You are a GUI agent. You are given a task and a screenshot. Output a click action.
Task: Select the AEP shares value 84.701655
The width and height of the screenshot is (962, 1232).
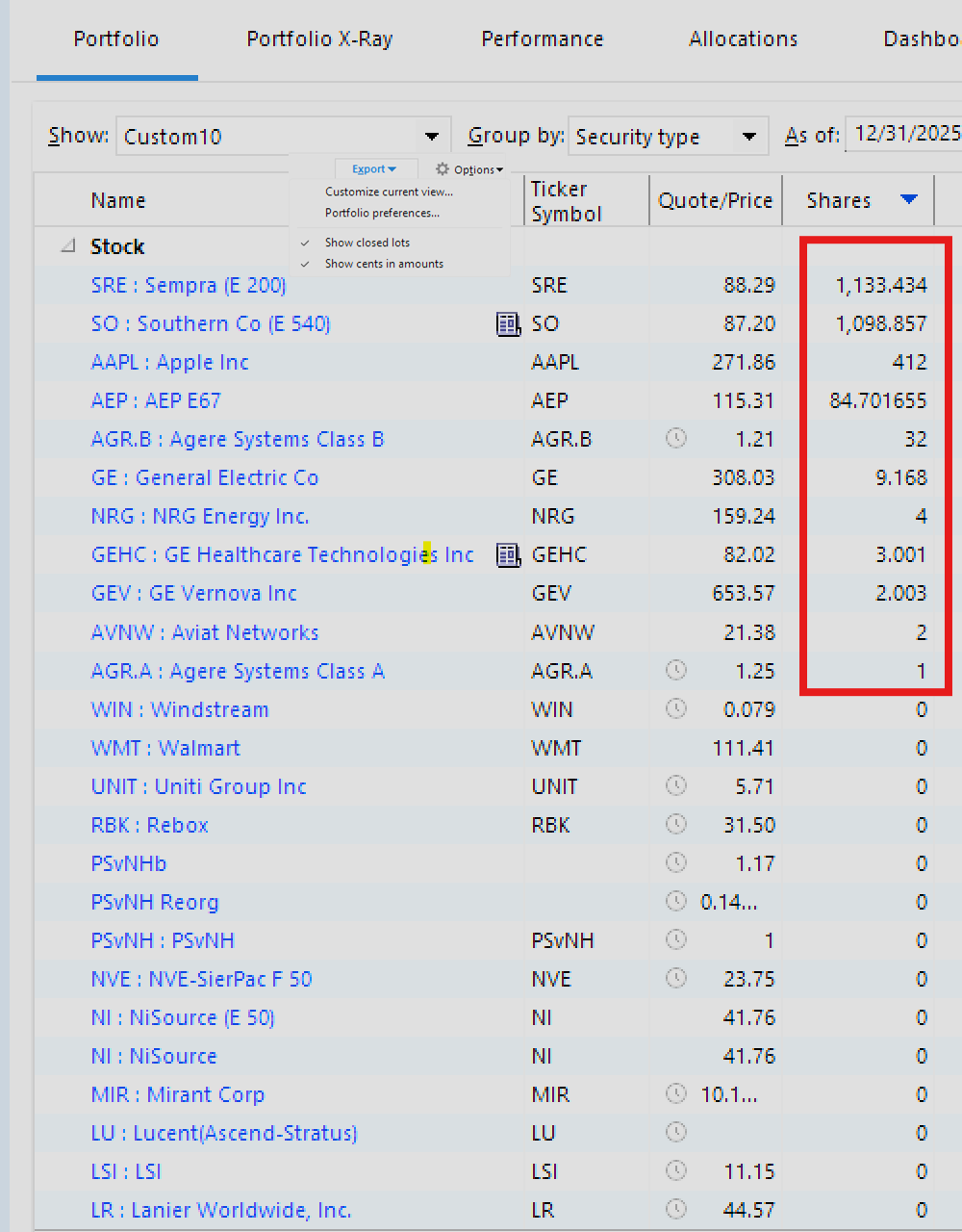point(878,401)
